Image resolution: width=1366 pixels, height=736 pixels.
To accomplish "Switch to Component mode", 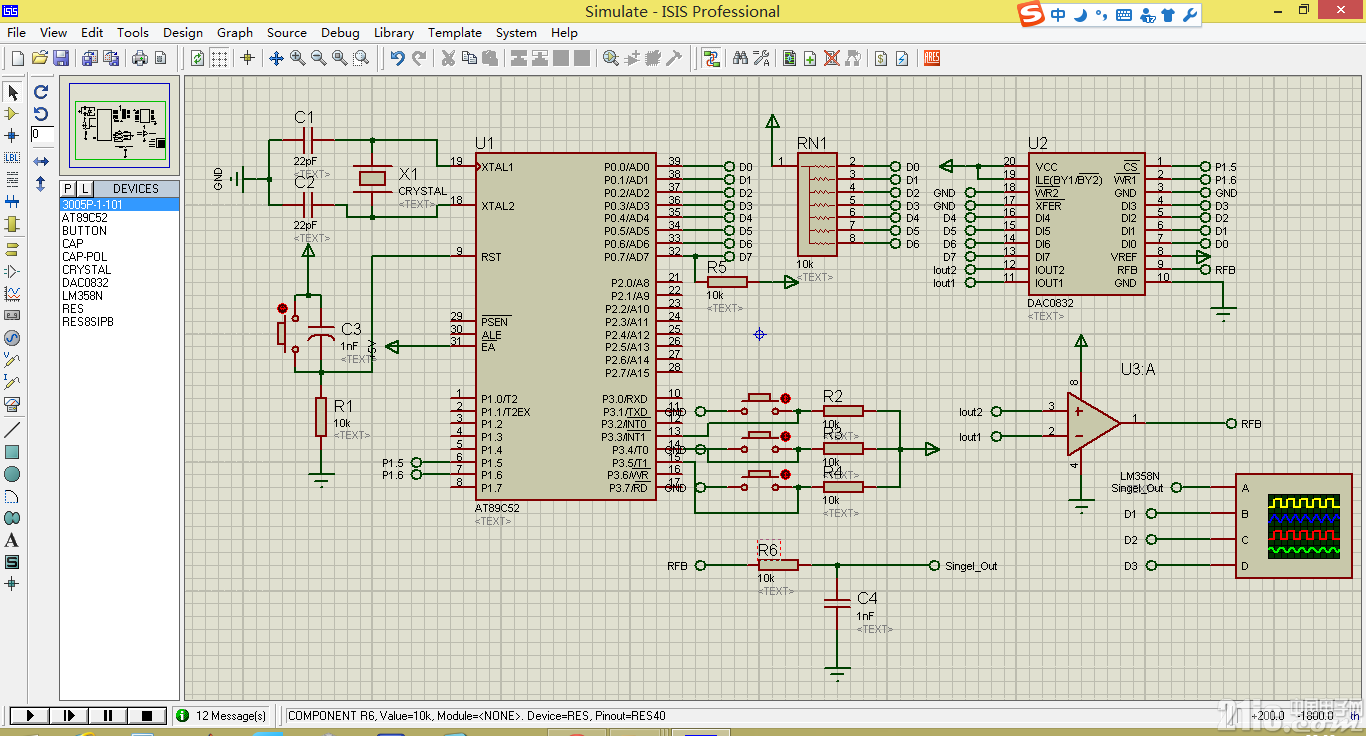I will click(x=12, y=113).
